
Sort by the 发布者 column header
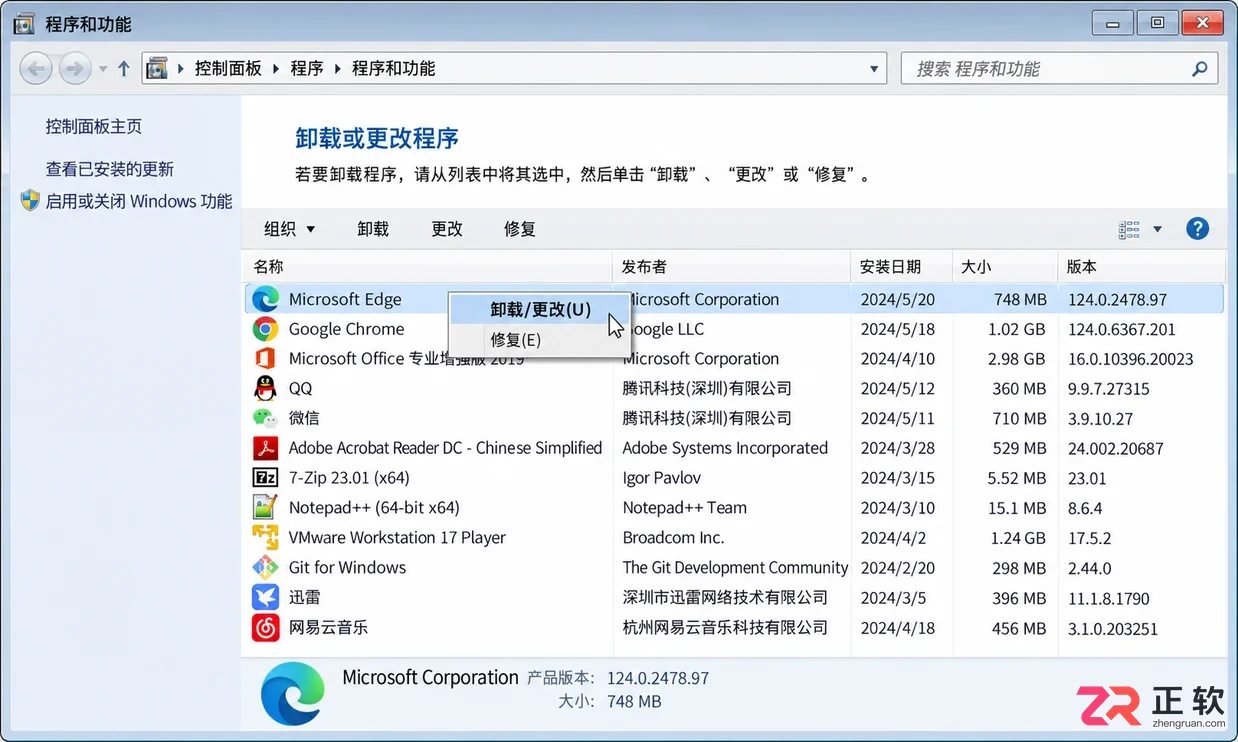click(x=732, y=267)
